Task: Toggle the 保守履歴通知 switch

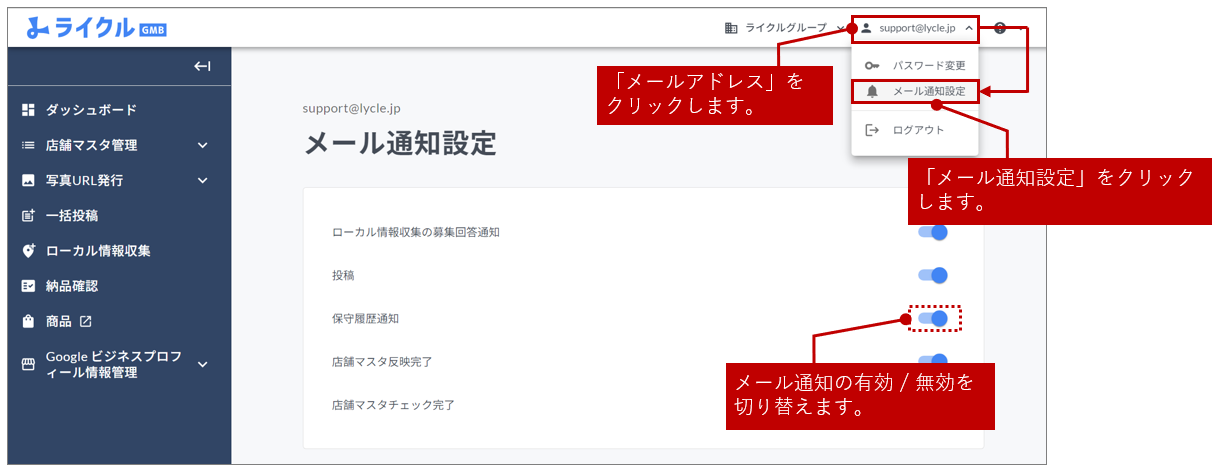Action: coord(933,319)
